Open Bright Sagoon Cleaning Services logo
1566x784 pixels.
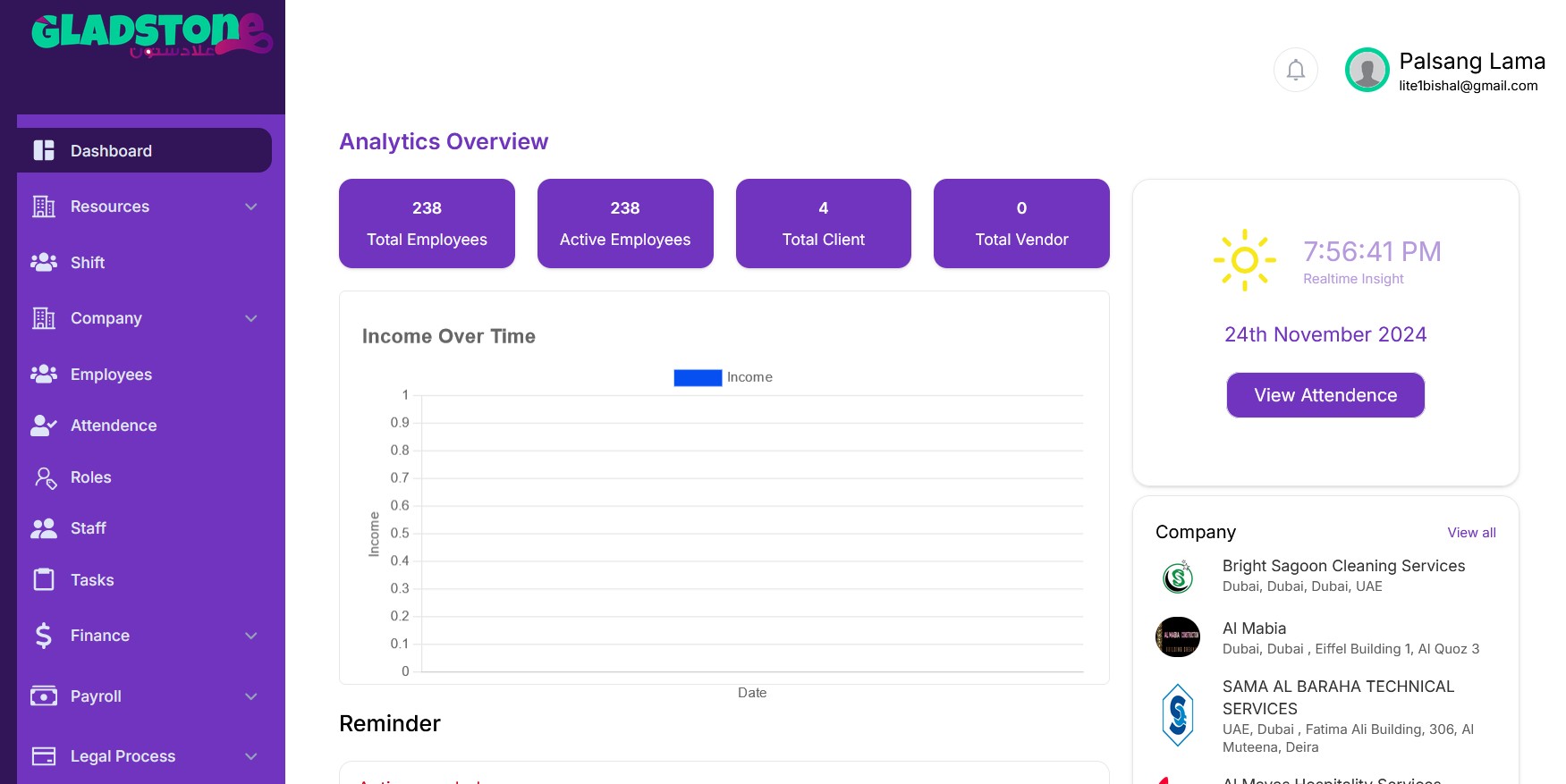1178,577
